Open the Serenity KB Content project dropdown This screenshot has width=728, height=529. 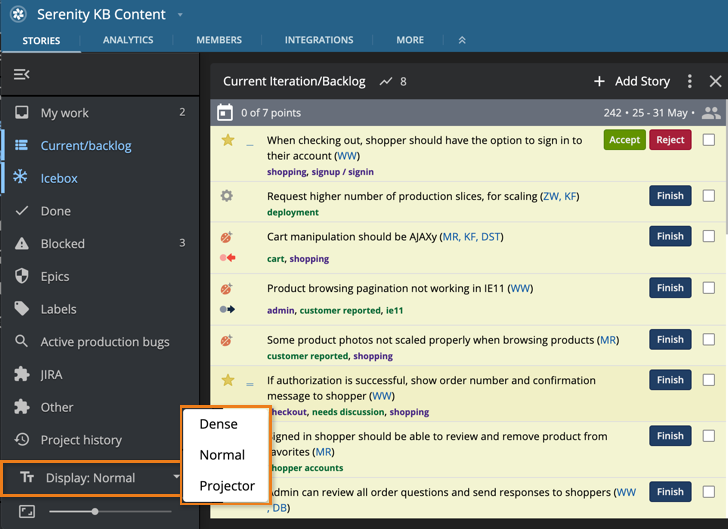click(180, 15)
